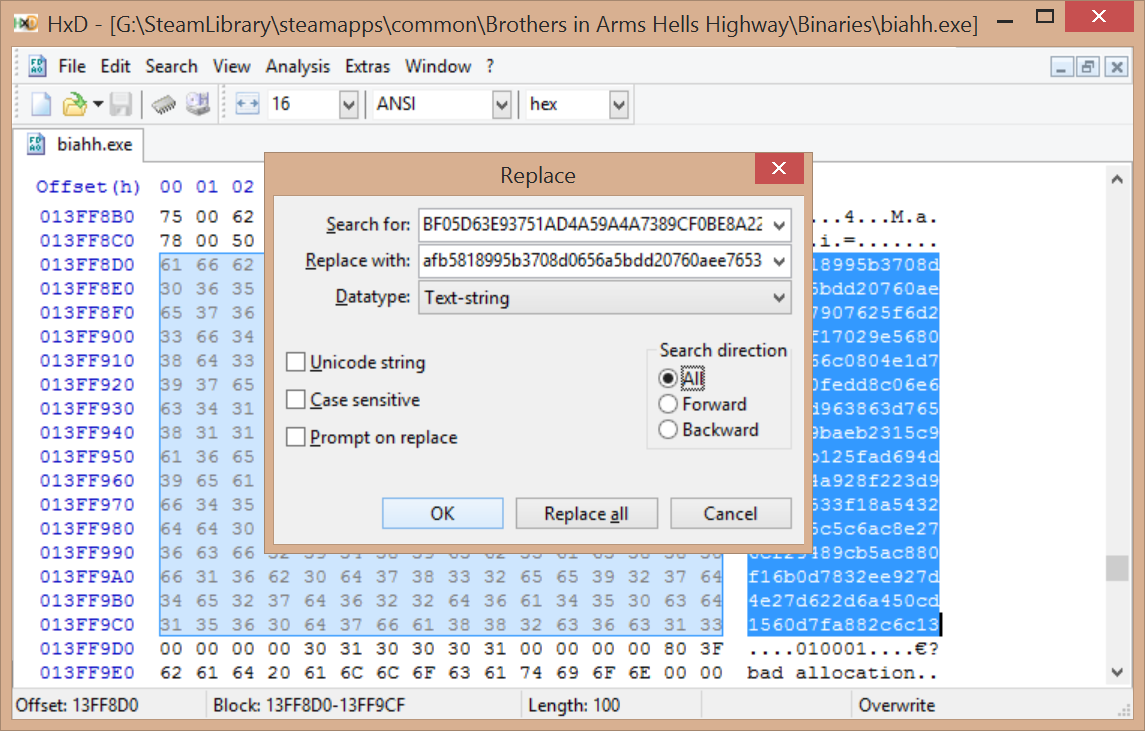Viewport: 1145px width, 731px height.
Task: Open the ANSI charset dropdown
Action: pos(501,104)
